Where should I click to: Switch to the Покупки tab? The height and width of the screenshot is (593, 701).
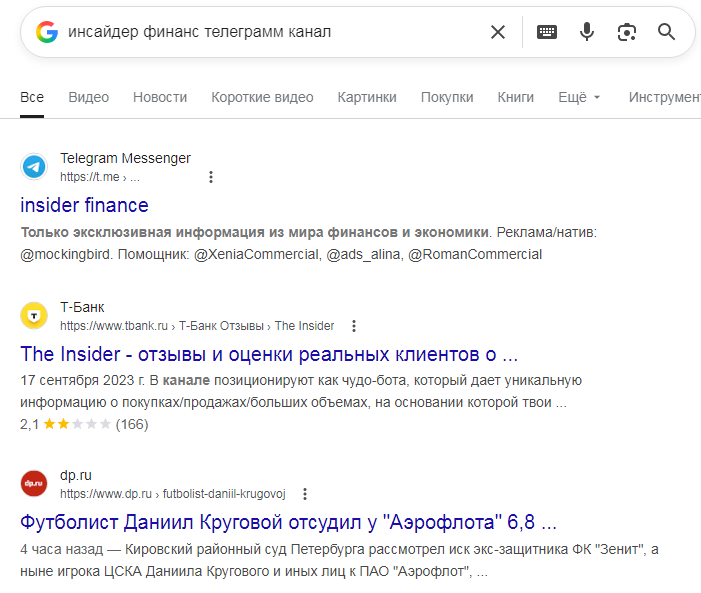click(447, 97)
